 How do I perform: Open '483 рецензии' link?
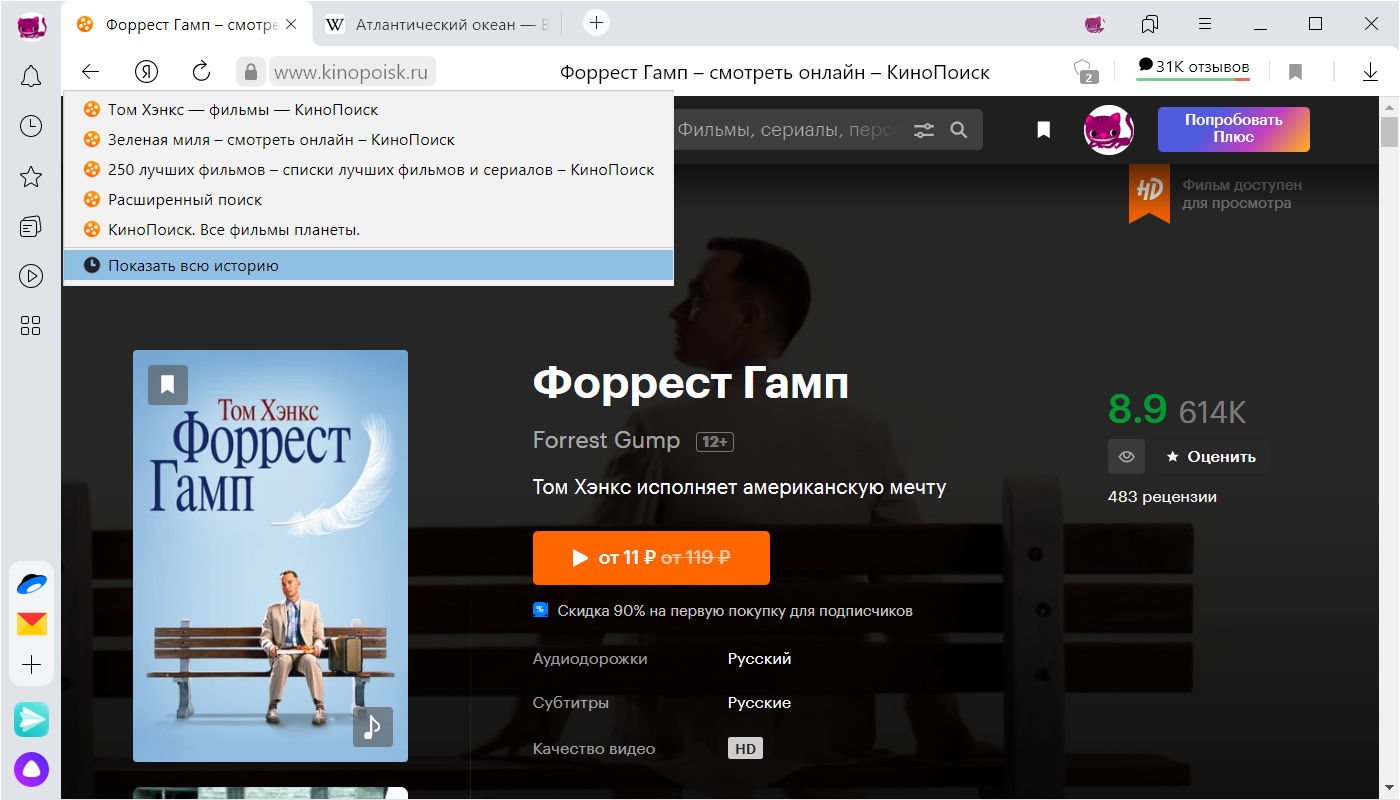(x=1162, y=497)
